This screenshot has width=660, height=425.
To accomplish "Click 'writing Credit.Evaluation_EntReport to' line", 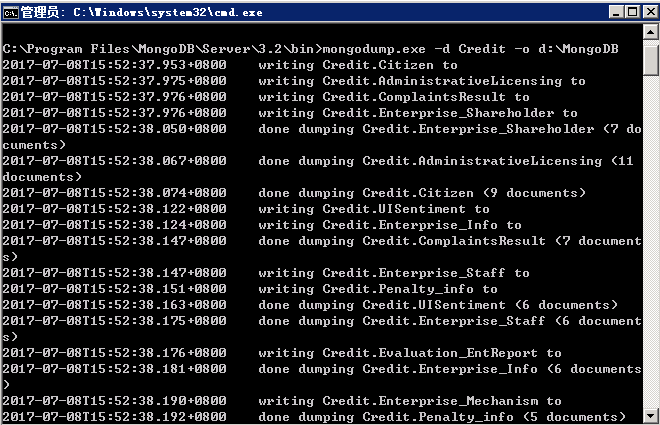I will 409,353.
